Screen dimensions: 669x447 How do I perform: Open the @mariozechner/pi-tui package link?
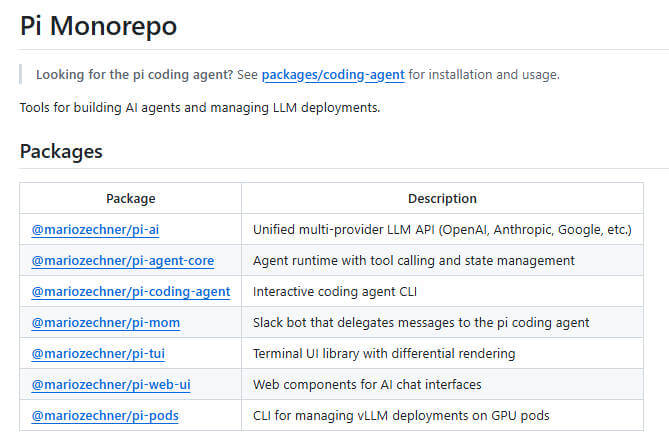click(98, 354)
